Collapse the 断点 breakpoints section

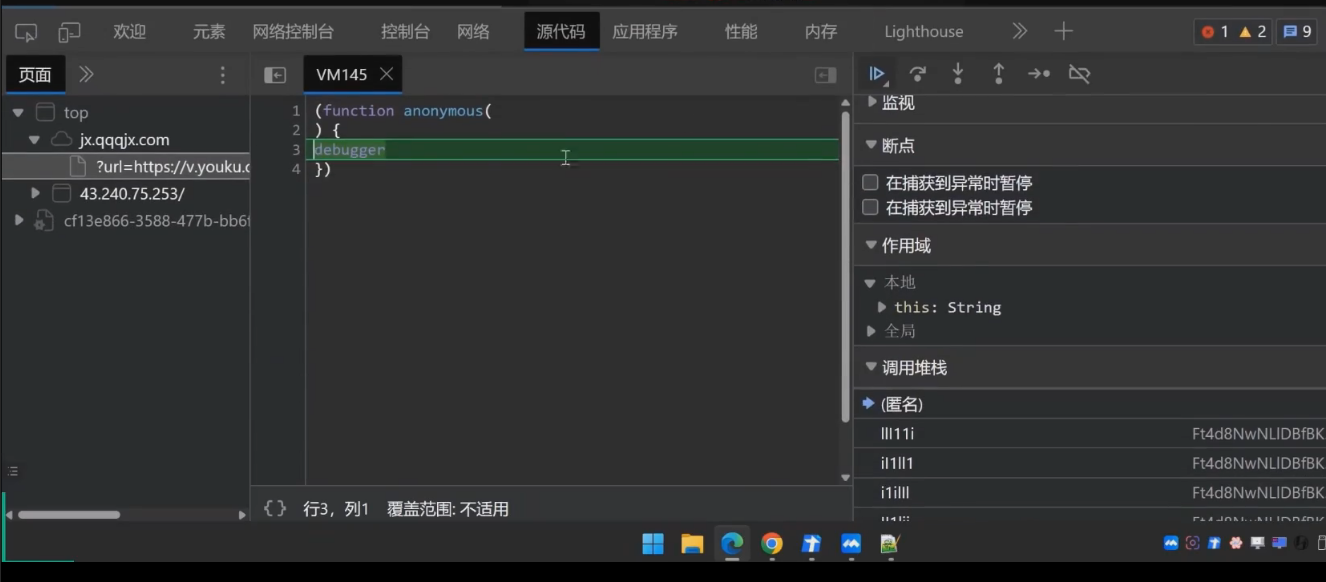(871, 145)
